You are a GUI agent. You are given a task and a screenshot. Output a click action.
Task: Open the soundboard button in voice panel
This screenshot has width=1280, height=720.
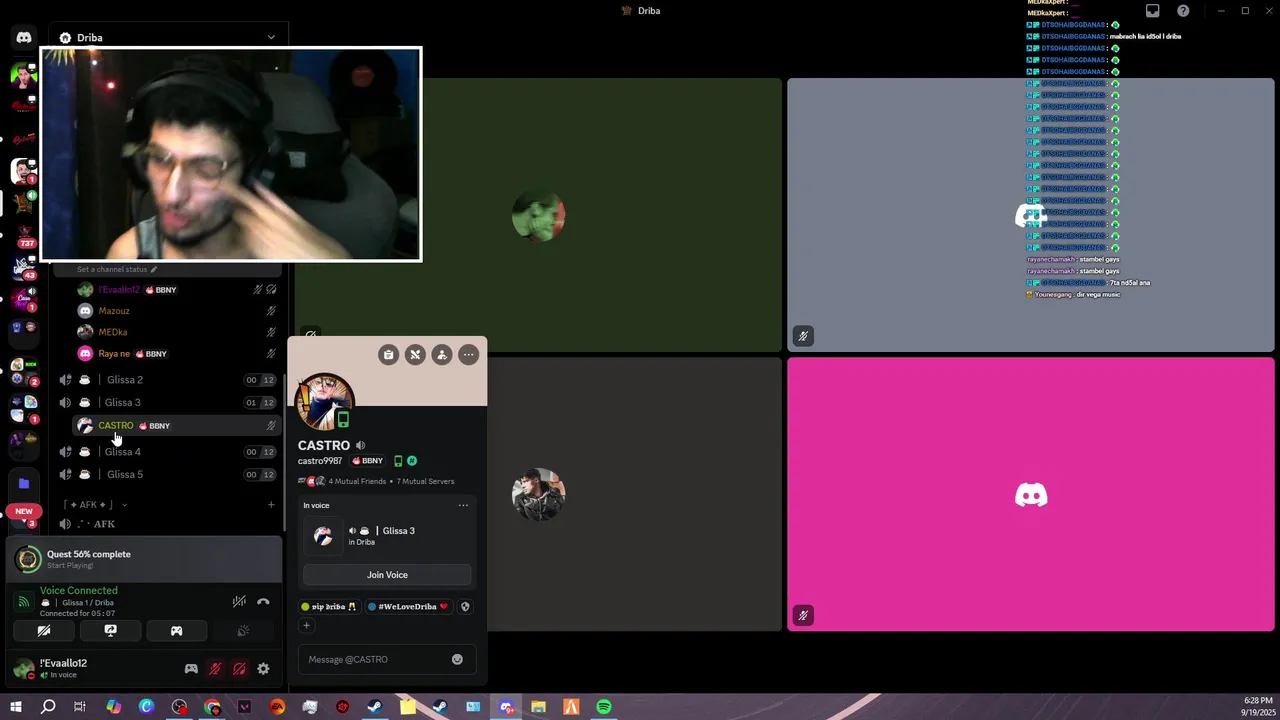pyautogui.click(x=242, y=631)
